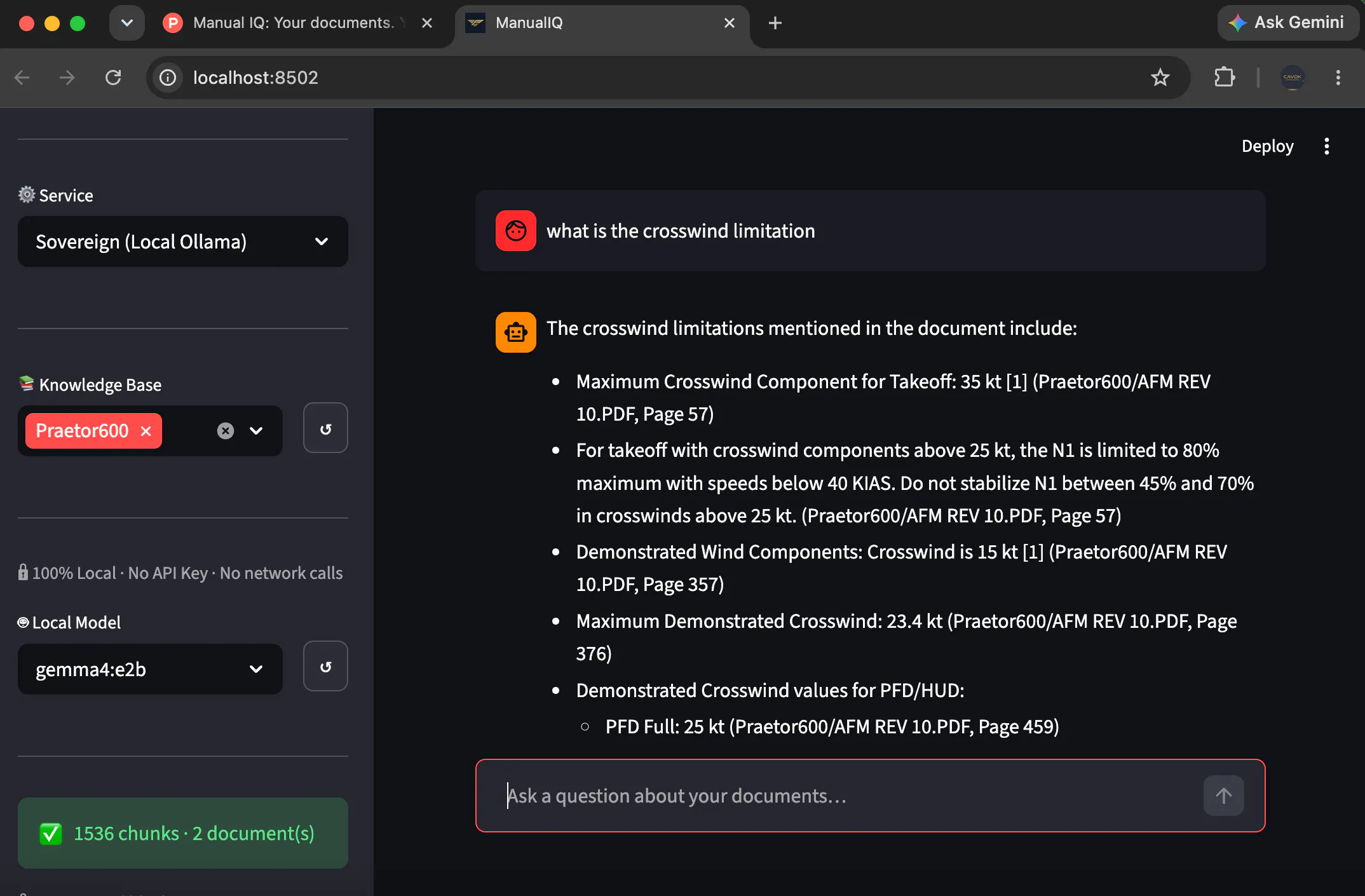The height and width of the screenshot is (896, 1365).
Task: Click the Ask Gemini button
Action: pos(1287,23)
